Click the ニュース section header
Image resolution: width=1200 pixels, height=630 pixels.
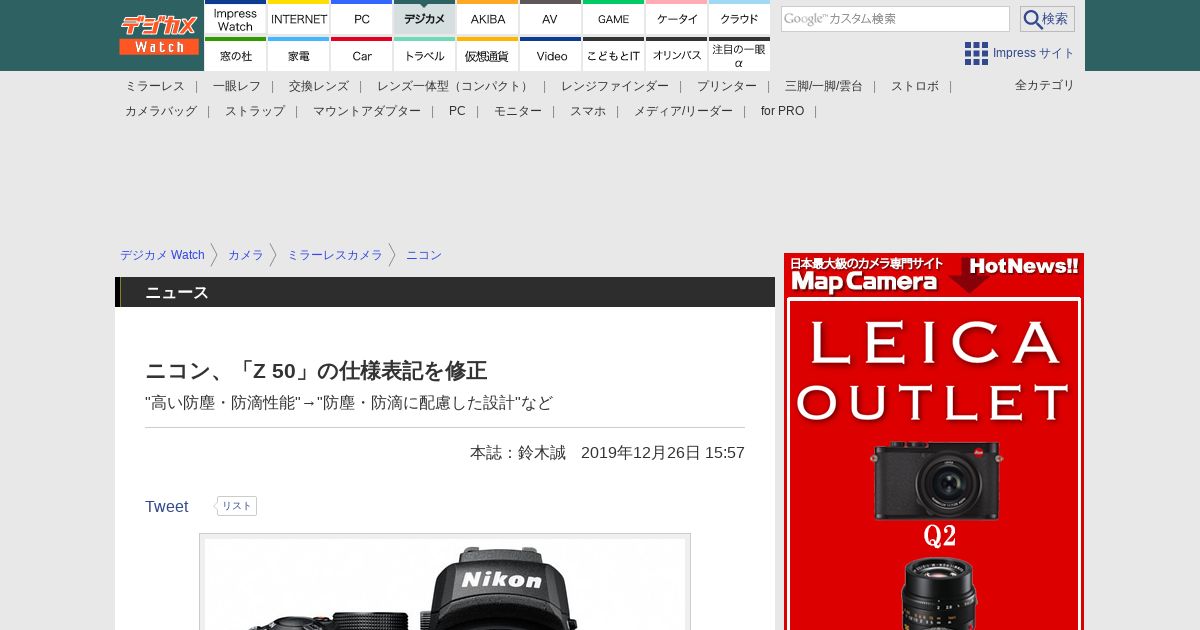pyautogui.click(x=445, y=292)
